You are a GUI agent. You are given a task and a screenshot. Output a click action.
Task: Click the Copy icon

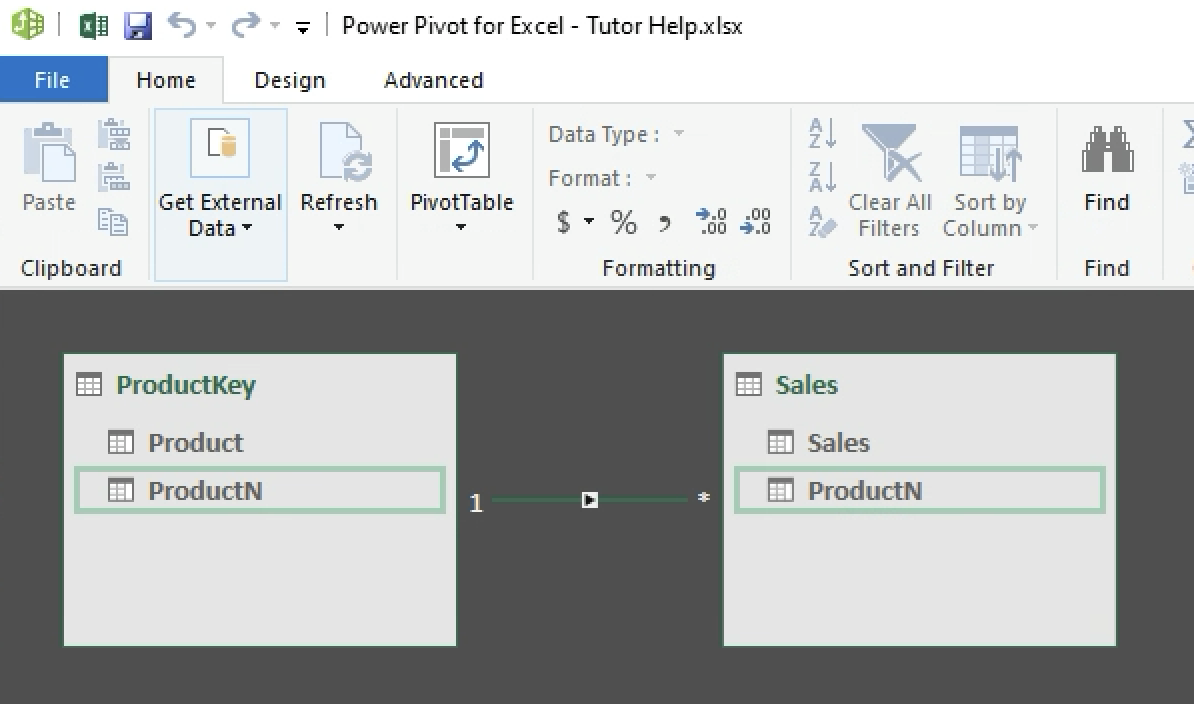coord(113,221)
